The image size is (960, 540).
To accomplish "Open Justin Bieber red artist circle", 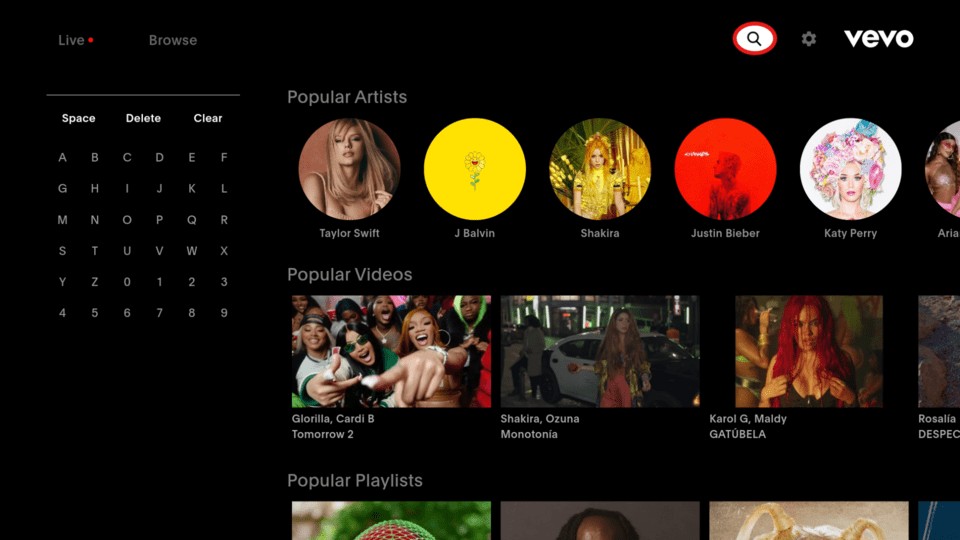I will coord(726,169).
